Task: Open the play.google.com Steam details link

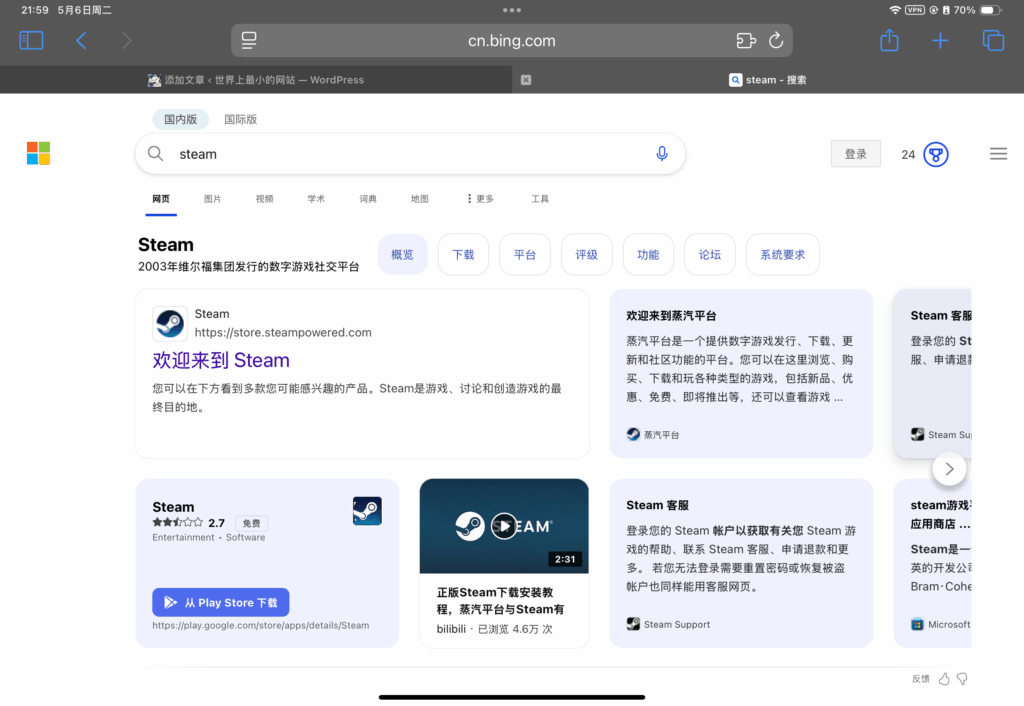Action: (261, 625)
